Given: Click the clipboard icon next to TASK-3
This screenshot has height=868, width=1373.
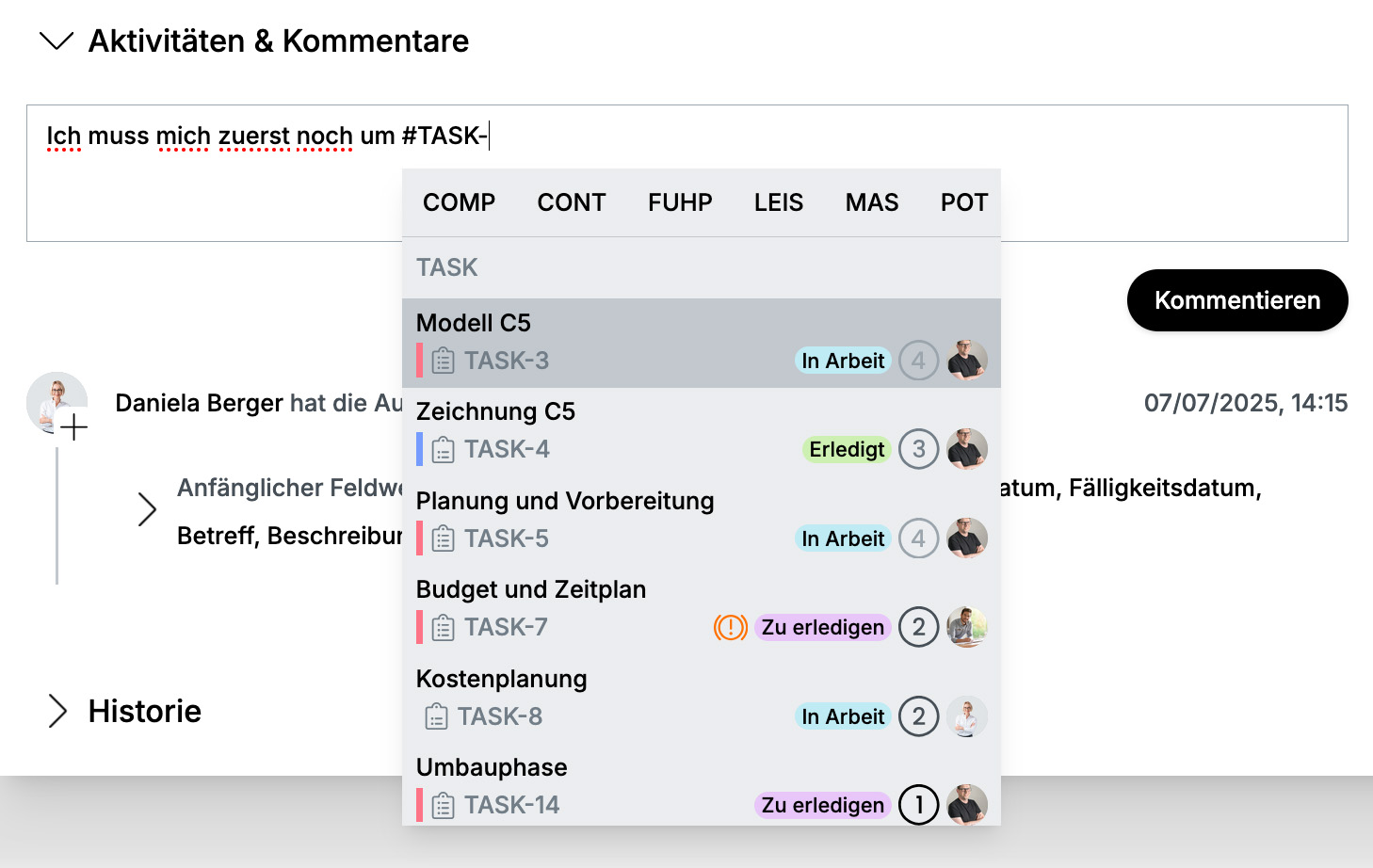Looking at the screenshot, I should 443,361.
